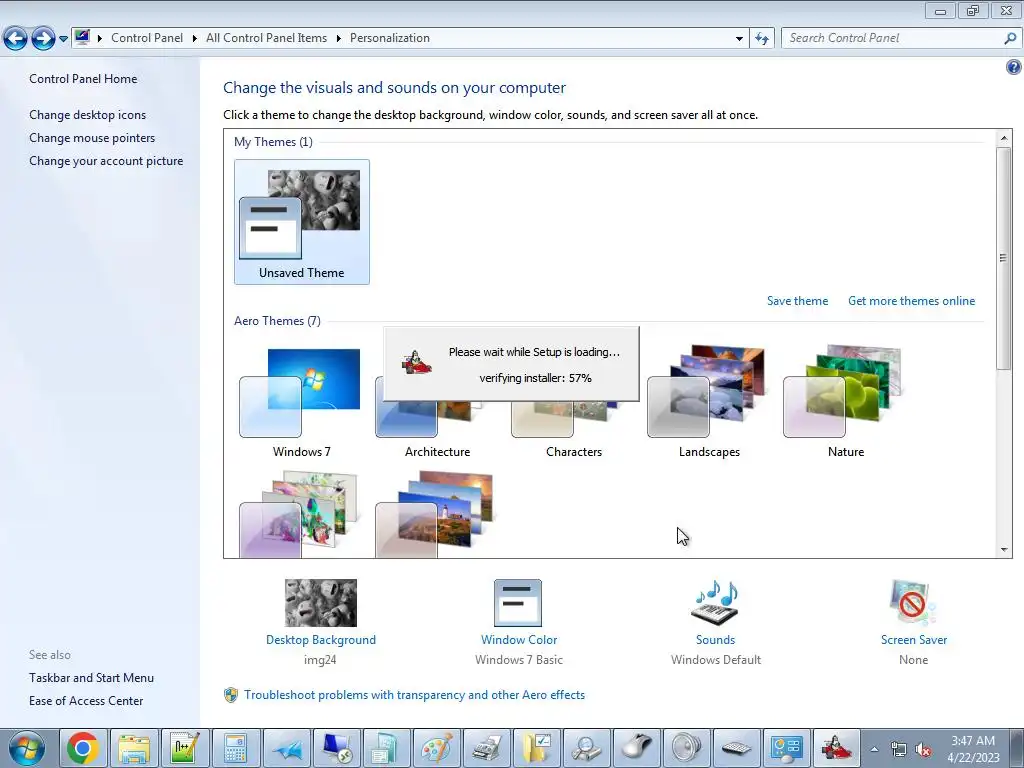Launch the Calculator from the taskbar
This screenshot has width=1024, height=768.
point(235,748)
